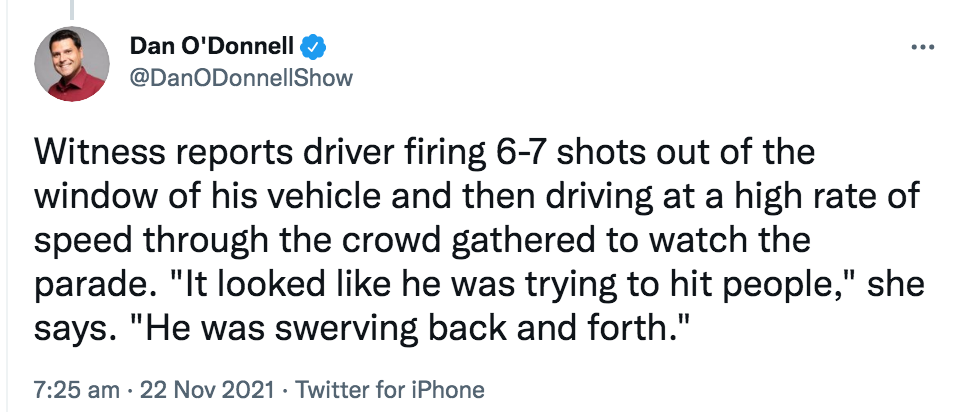Click the 7:25 am timestamp
Image resolution: width=962 pixels, height=412 pixels.
pos(67,389)
